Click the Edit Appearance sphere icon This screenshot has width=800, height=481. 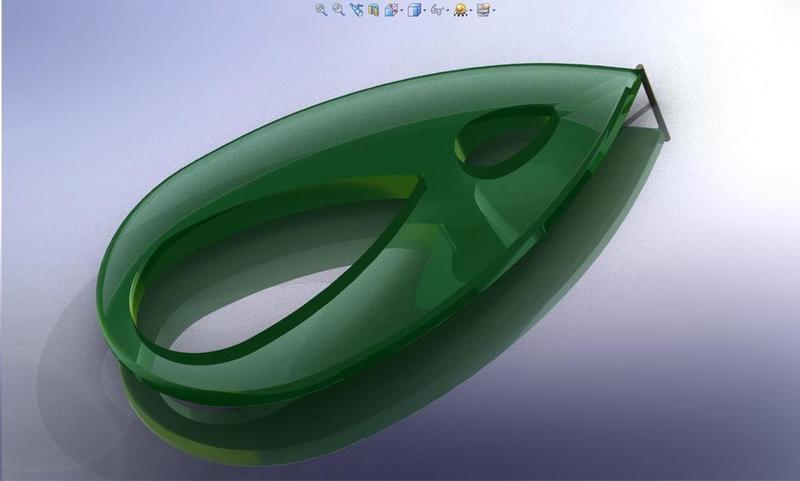(460, 10)
